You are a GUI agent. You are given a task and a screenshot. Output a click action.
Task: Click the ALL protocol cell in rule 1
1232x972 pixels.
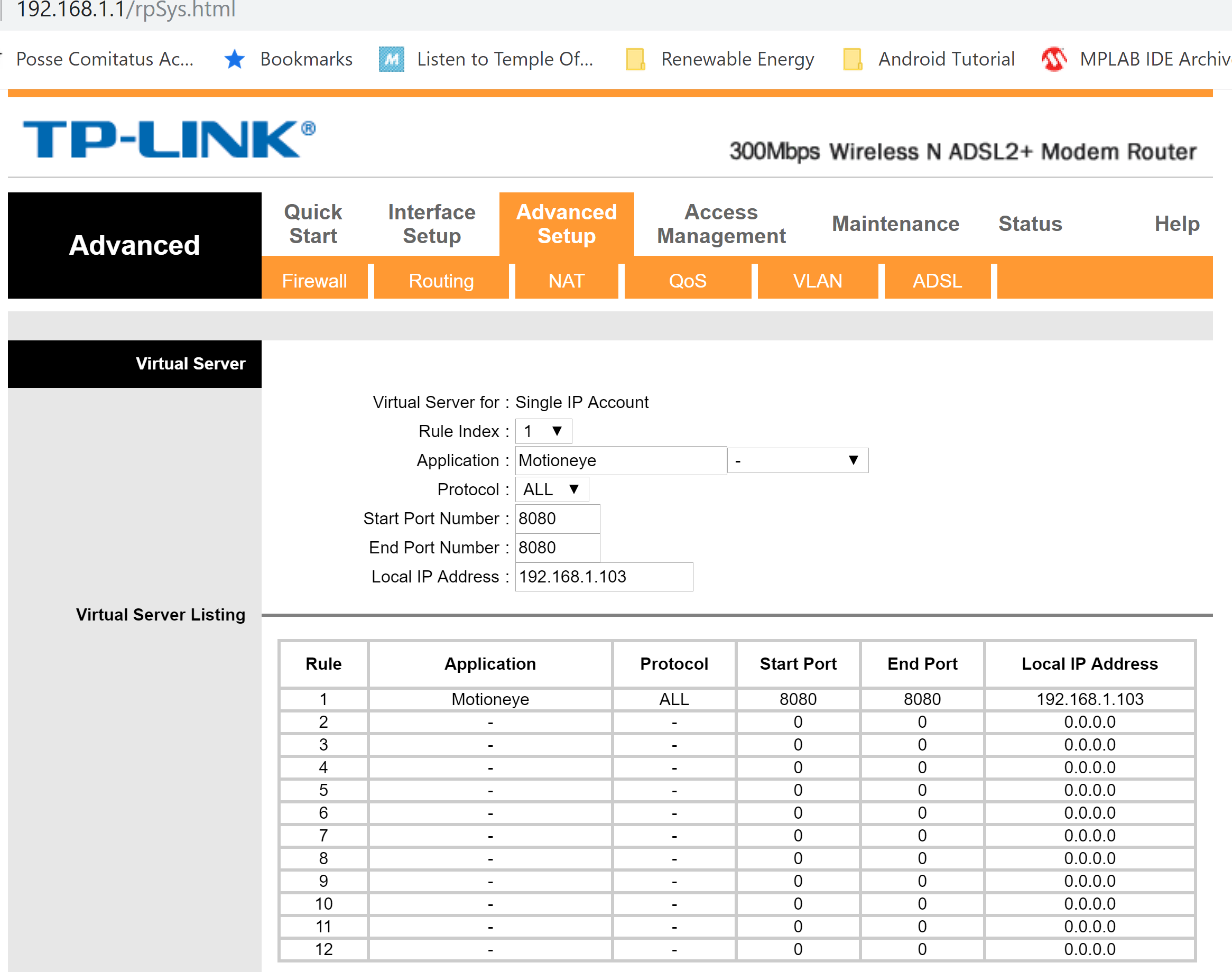coord(674,699)
